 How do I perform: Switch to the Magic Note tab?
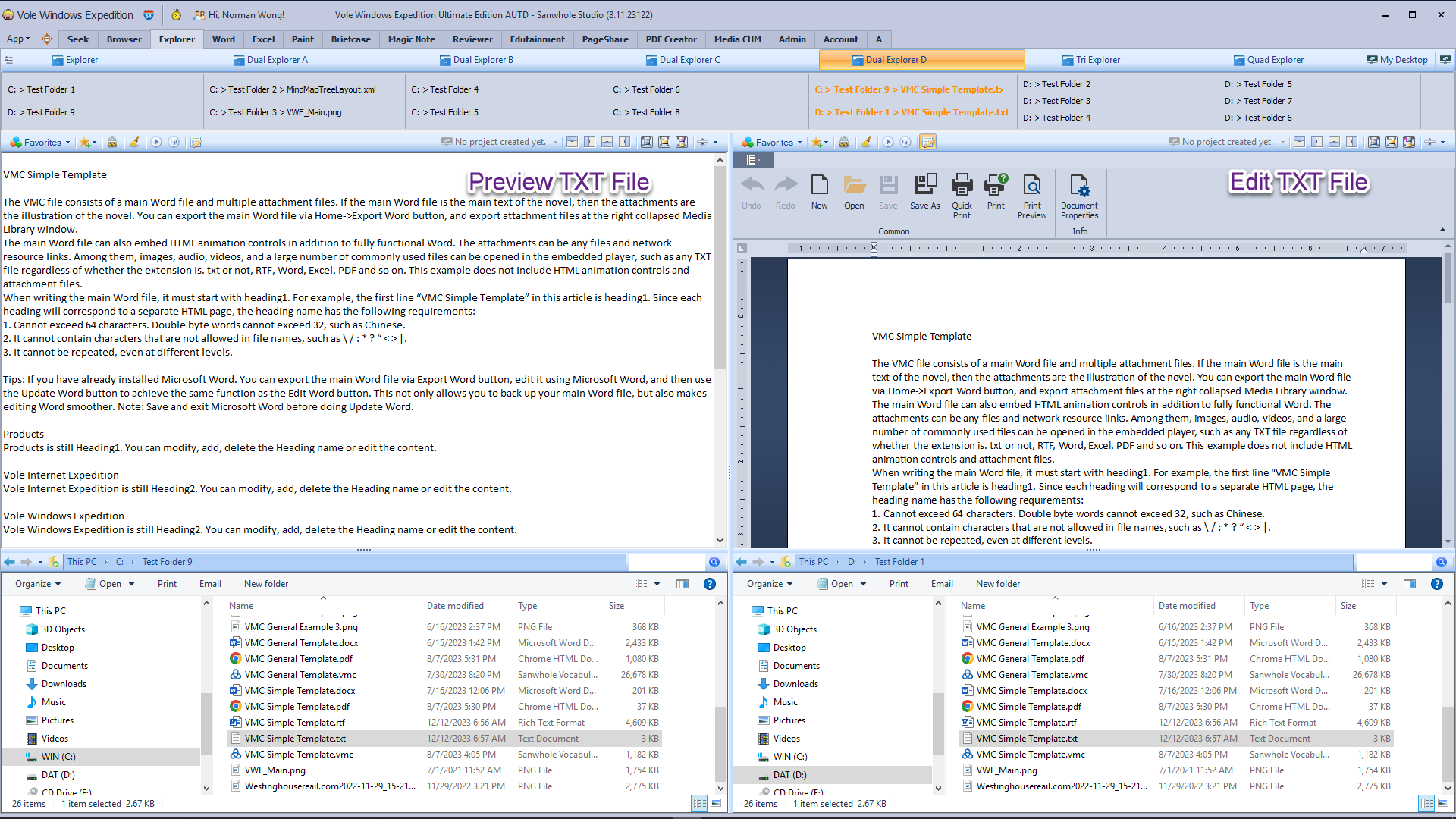pos(412,39)
